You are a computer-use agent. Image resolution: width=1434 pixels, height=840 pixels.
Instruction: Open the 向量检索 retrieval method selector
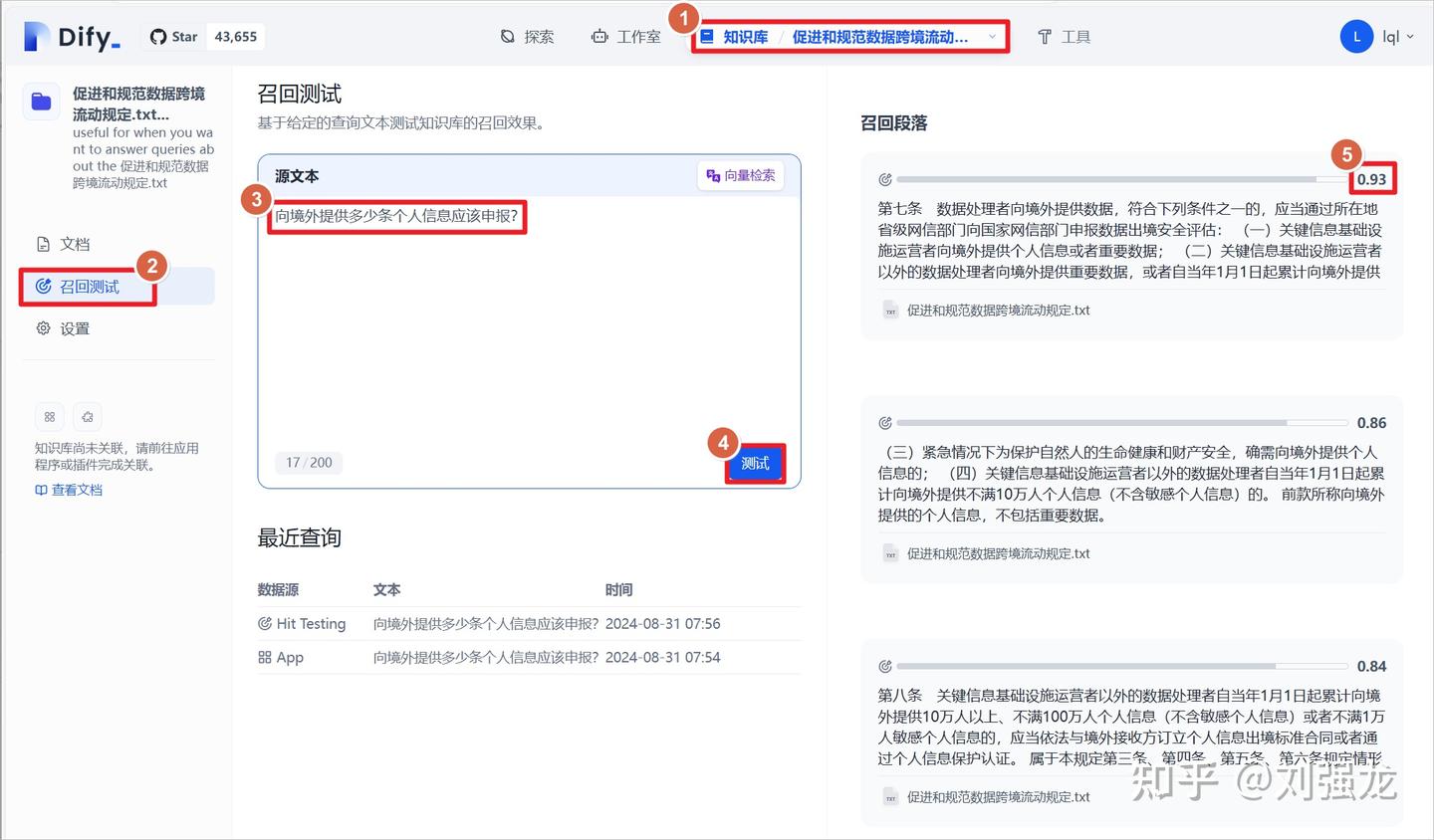point(741,175)
